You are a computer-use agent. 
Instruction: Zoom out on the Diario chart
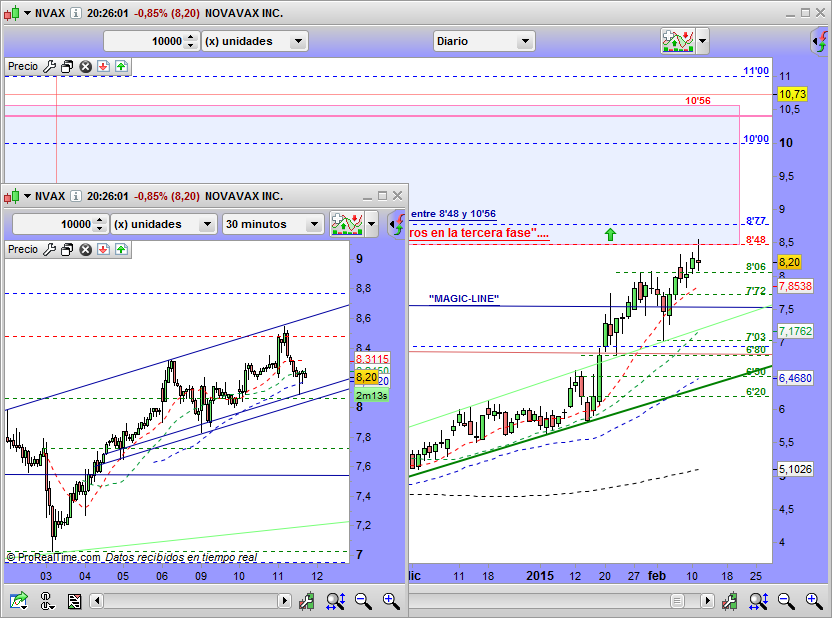(786, 601)
